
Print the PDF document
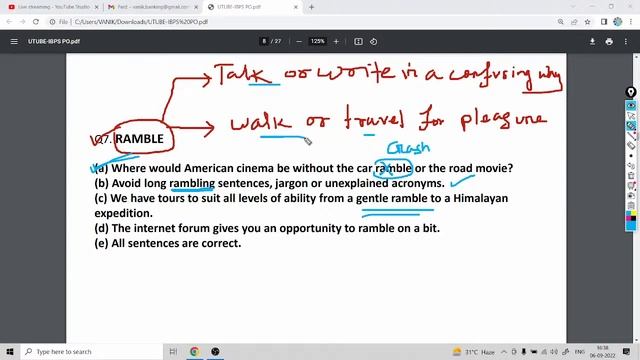point(609,42)
